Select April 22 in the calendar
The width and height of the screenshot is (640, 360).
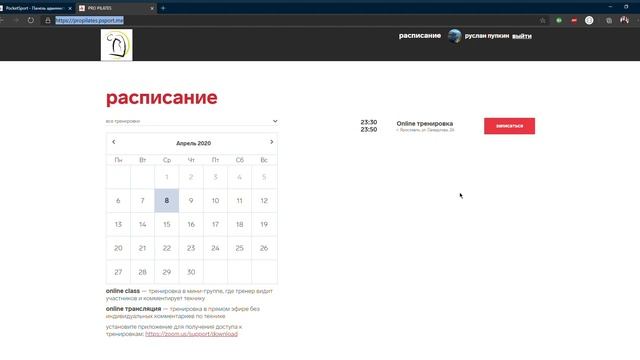point(167,248)
